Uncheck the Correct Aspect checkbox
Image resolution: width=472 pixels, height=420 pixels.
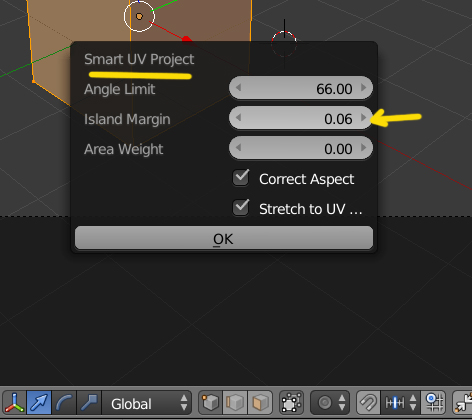[241, 178]
